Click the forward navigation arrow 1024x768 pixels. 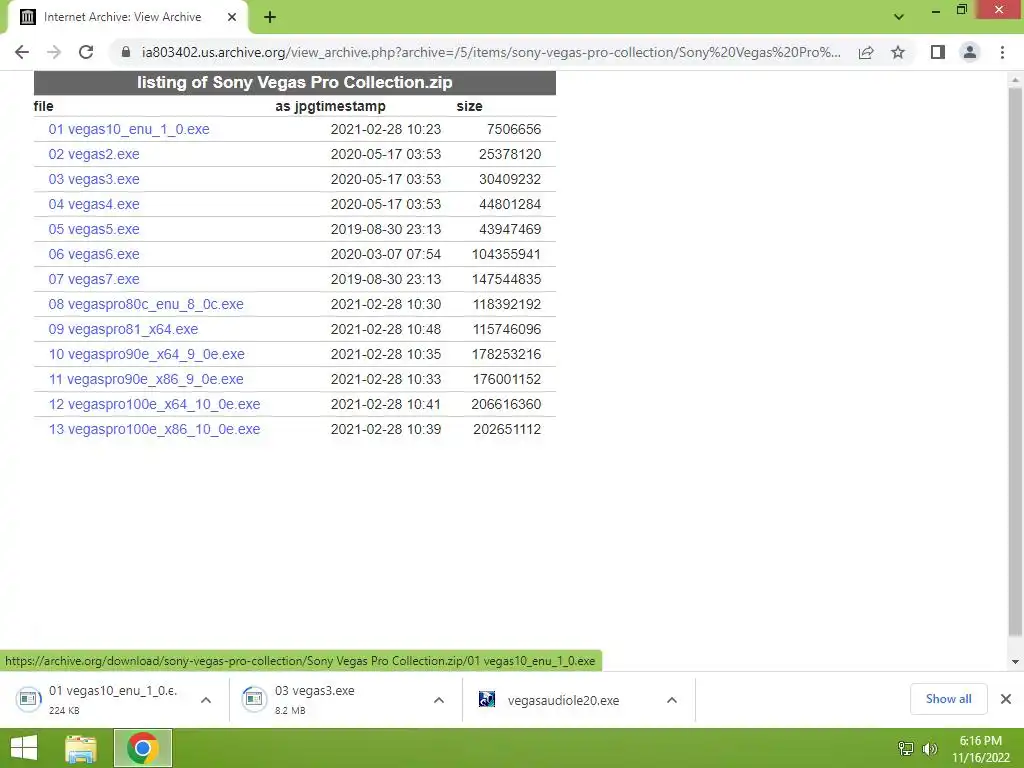(54, 52)
